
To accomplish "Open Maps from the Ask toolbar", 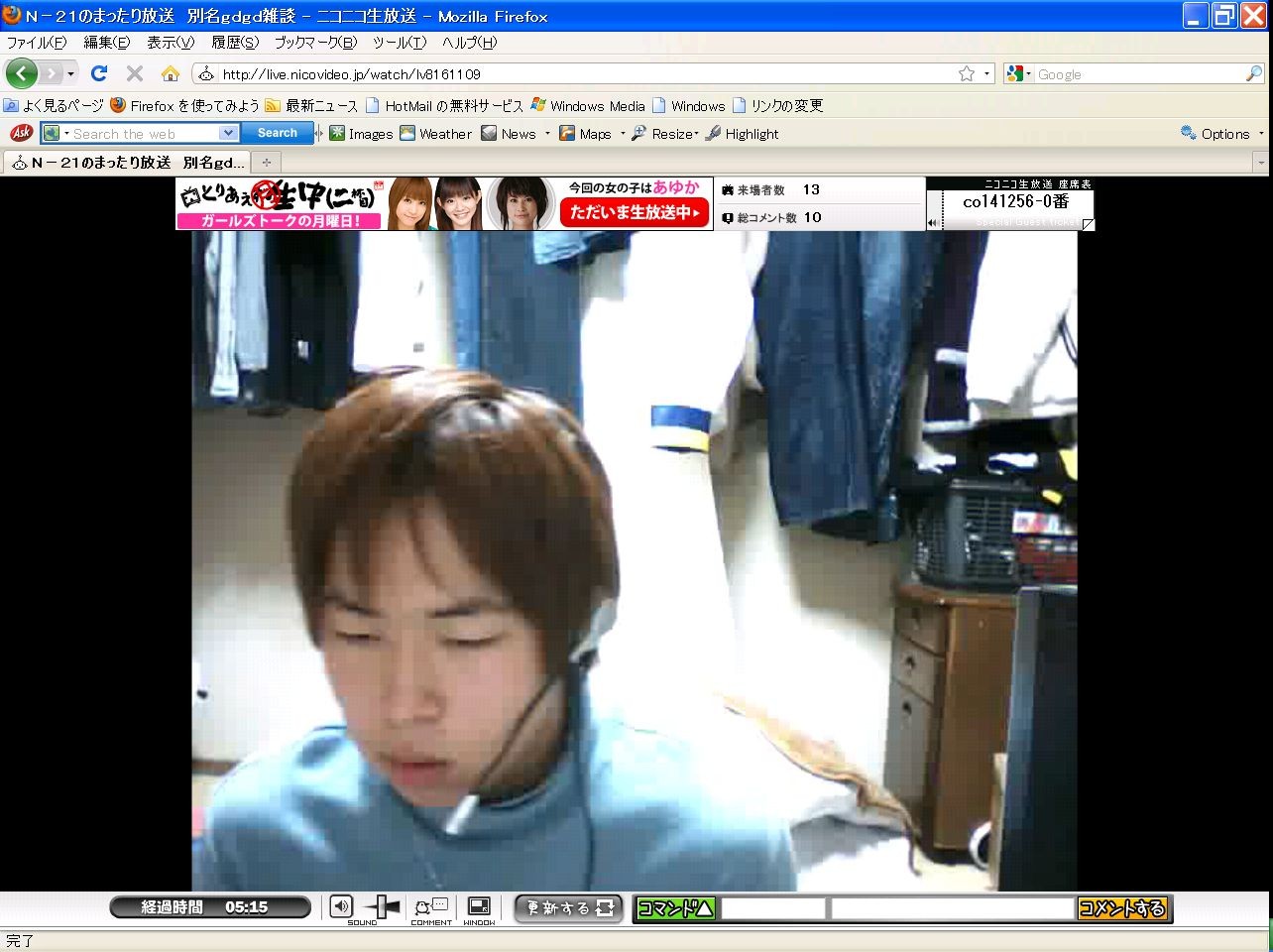I will (x=586, y=134).
